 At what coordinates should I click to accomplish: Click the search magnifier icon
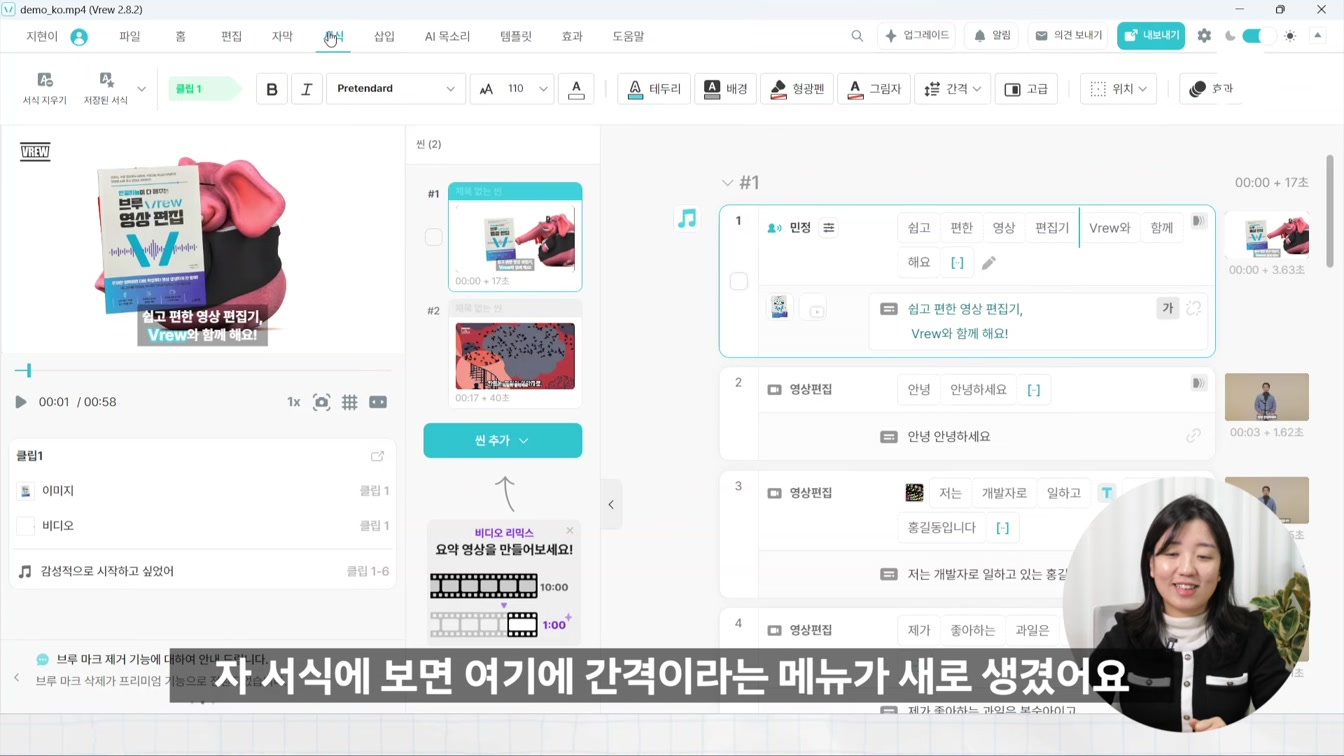[857, 36]
